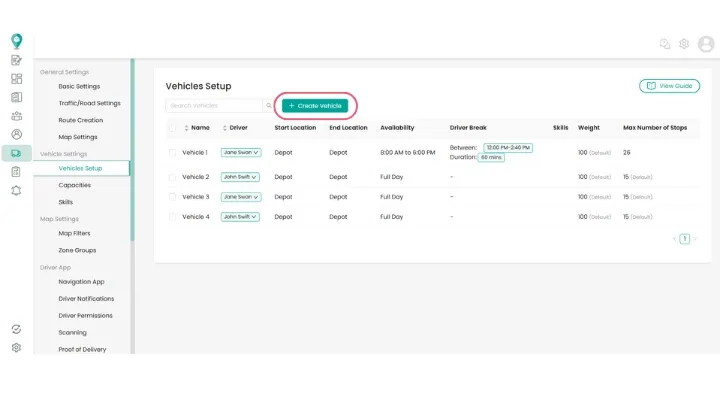Image resolution: width=720 pixels, height=405 pixels.
Task: Click the search magnifier icon beside vehicle search
Action: coord(269,105)
